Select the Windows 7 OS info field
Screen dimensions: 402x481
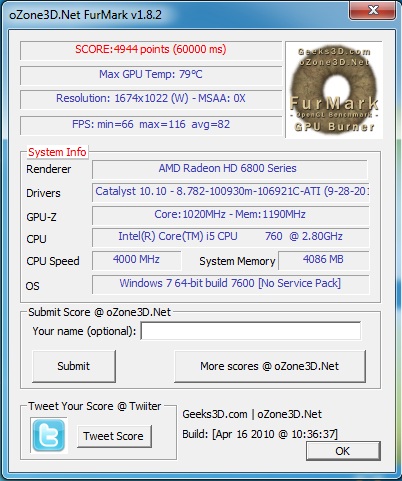(231, 284)
